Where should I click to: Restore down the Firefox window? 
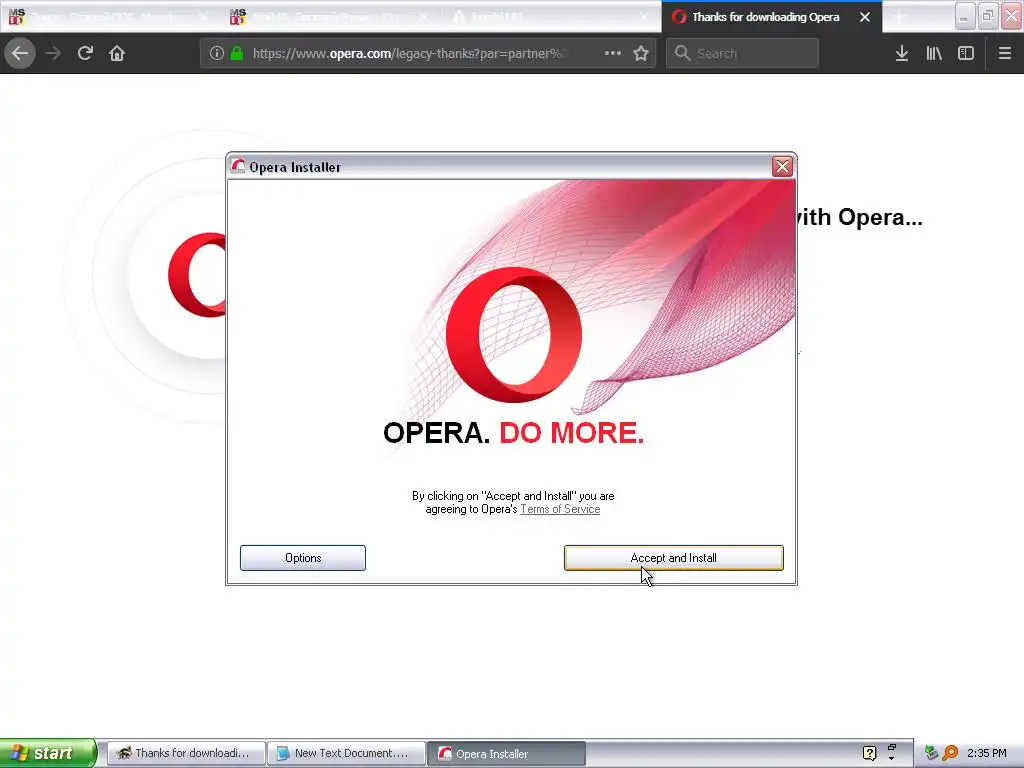pyautogui.click(x=987, y=16)
